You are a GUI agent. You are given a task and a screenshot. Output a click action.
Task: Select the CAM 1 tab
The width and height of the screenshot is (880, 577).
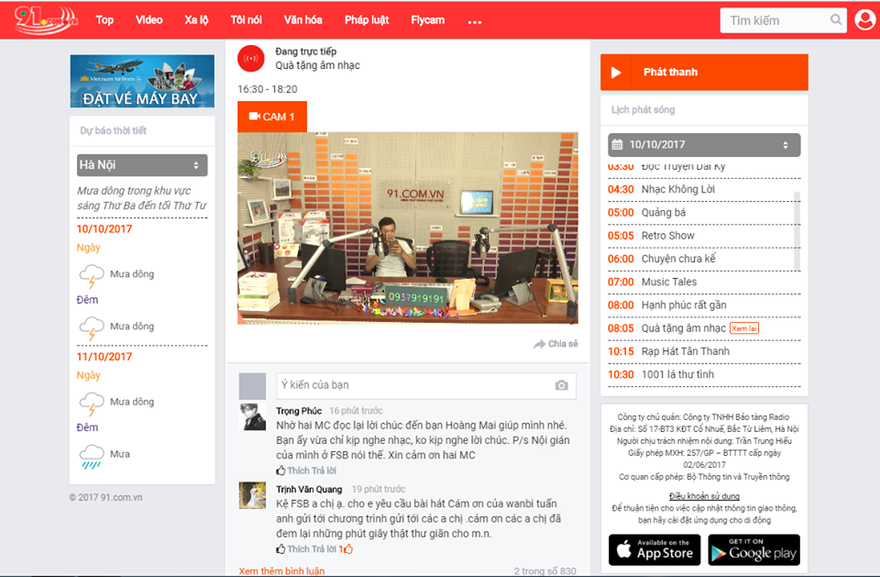click(x=271, y=117)
